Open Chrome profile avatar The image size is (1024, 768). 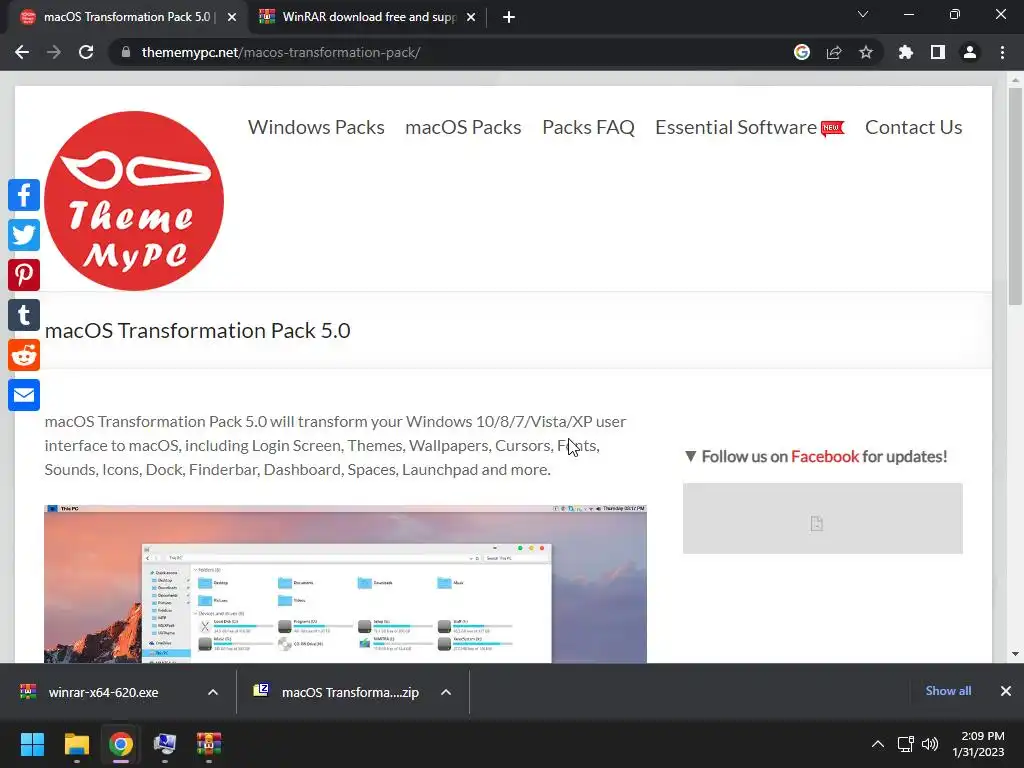pos(970,52)
